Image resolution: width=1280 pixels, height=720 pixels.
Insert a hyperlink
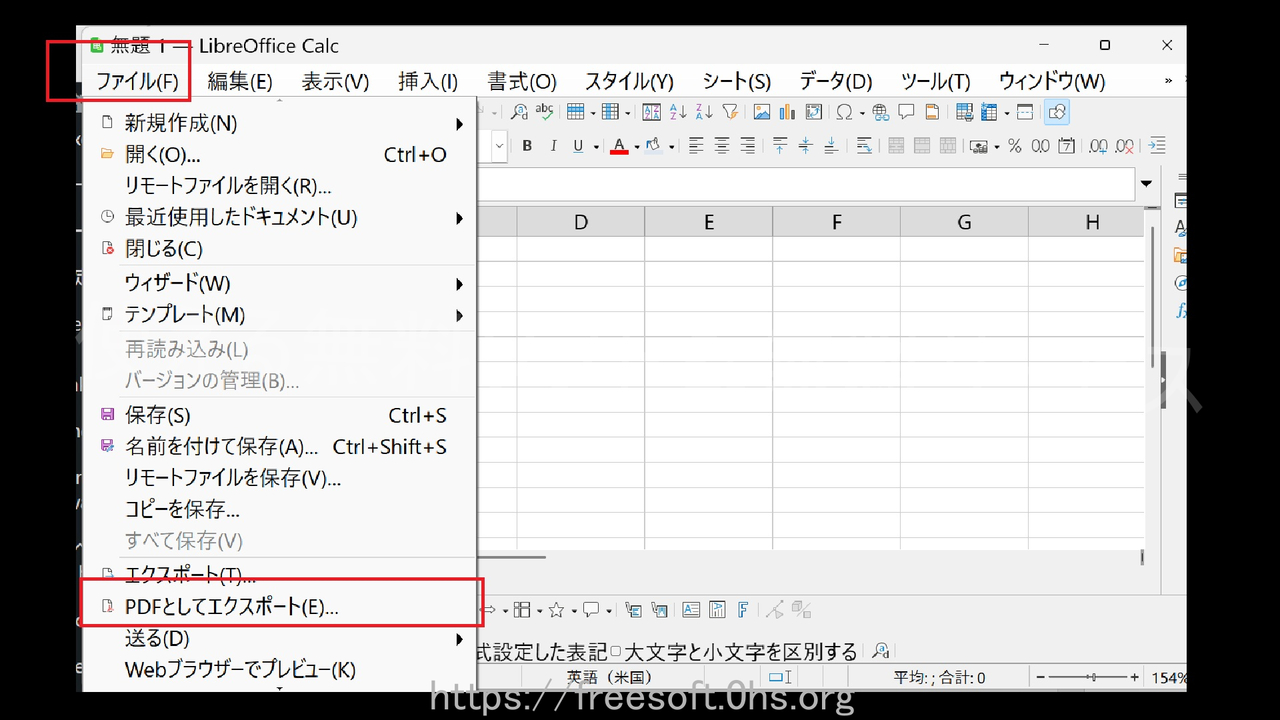pyautogui.click(x=879, y=111)
